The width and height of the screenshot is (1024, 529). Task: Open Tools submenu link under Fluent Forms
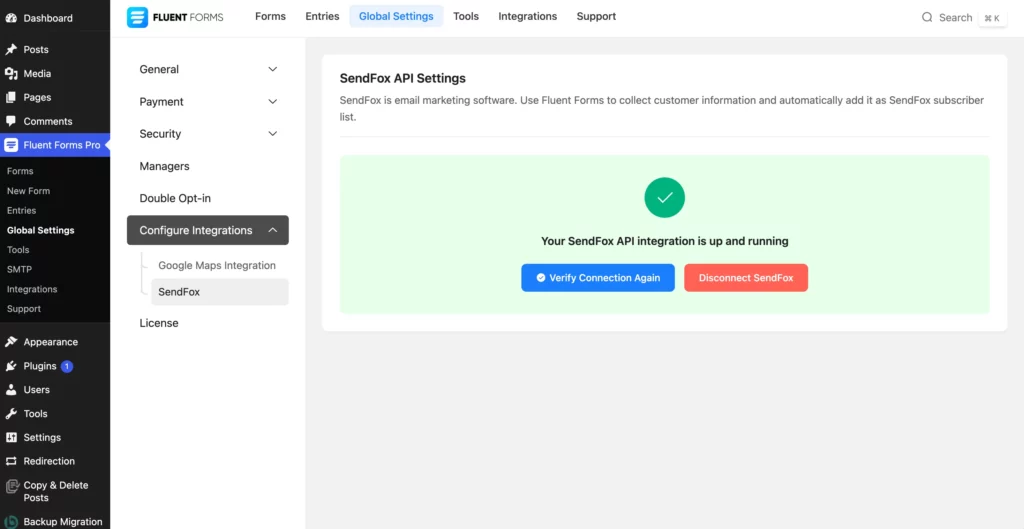tap(18, 249)
